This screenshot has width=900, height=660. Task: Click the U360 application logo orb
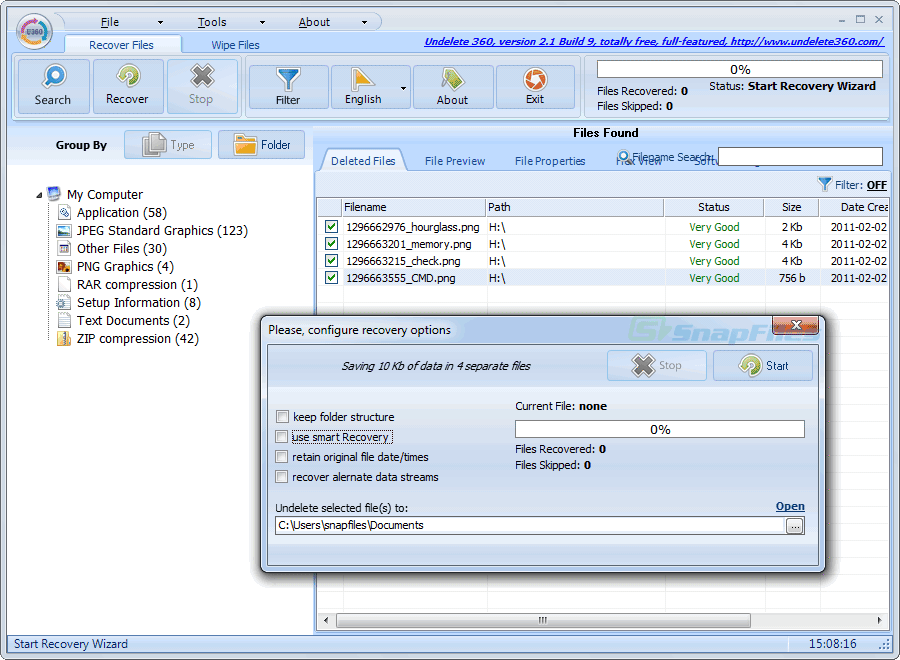(34, 32)
